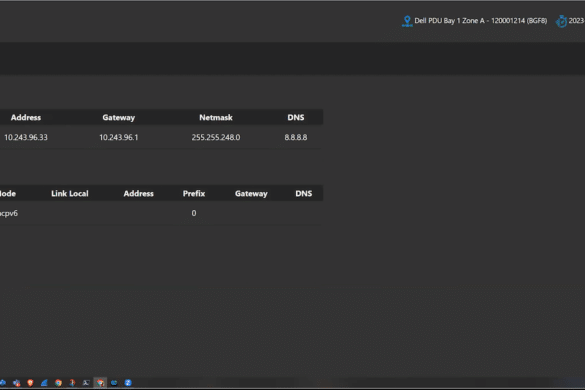The image size is (585, 390).
Task: Select IPv4 address 10.243.96.33
Action: click(x=26, y=137)
